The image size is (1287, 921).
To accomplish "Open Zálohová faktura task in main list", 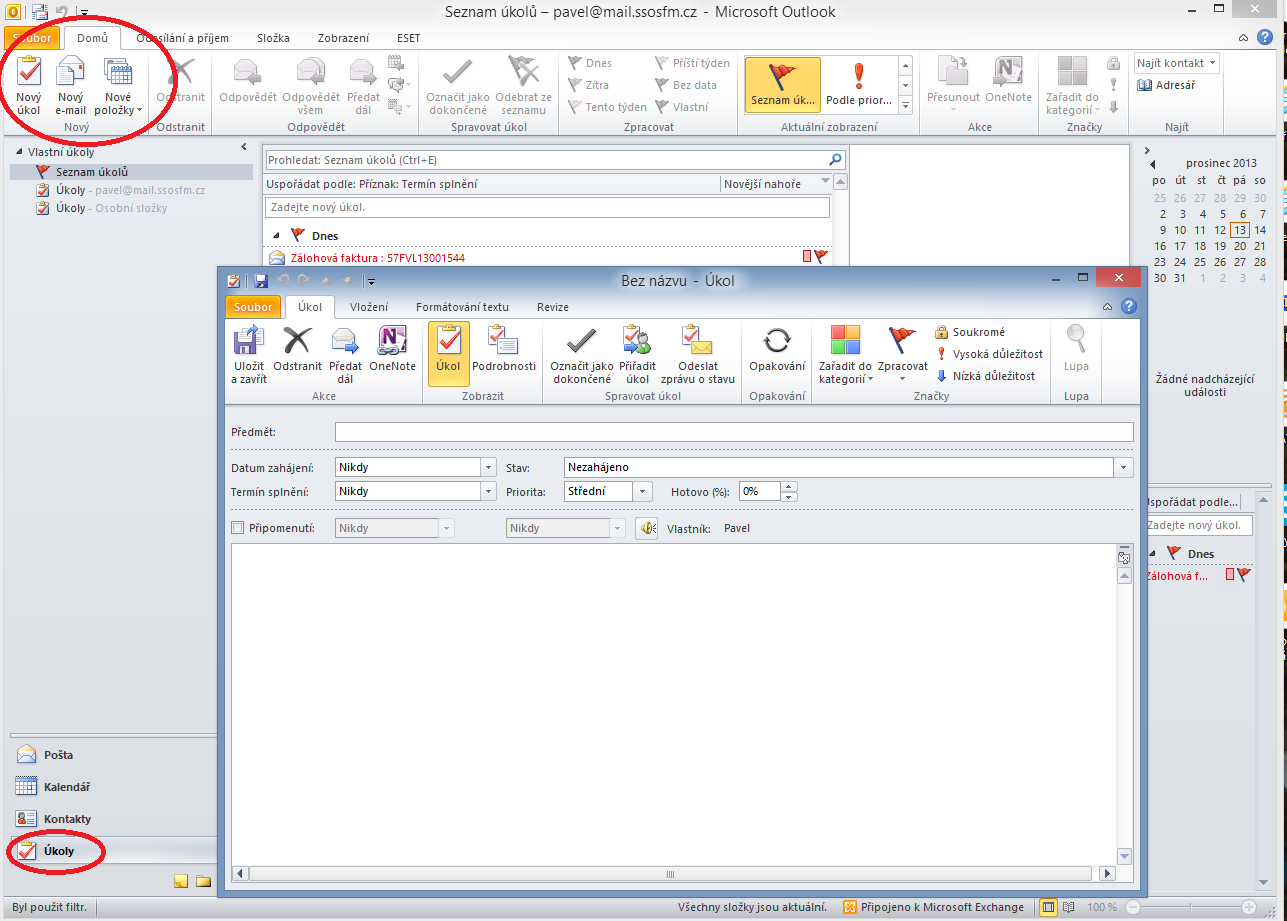I will (x=548, y=257).
